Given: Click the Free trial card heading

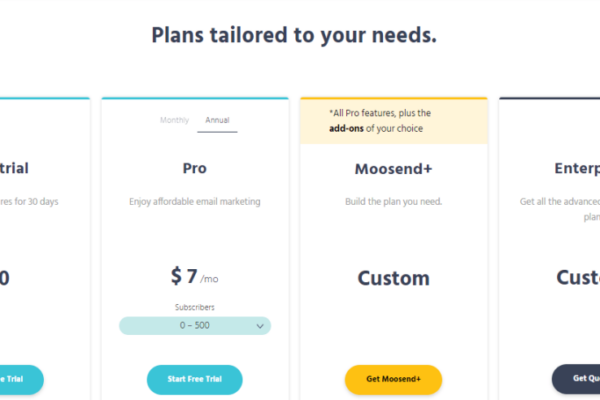Looking at the screenshot, I should tap(14, 168).
